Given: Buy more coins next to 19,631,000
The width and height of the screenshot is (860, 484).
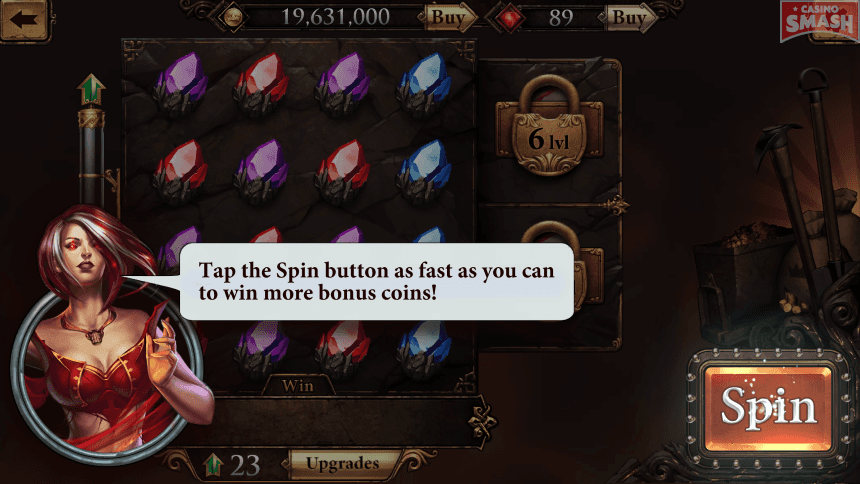Looking at the screenshot, I should click(450, 18).
